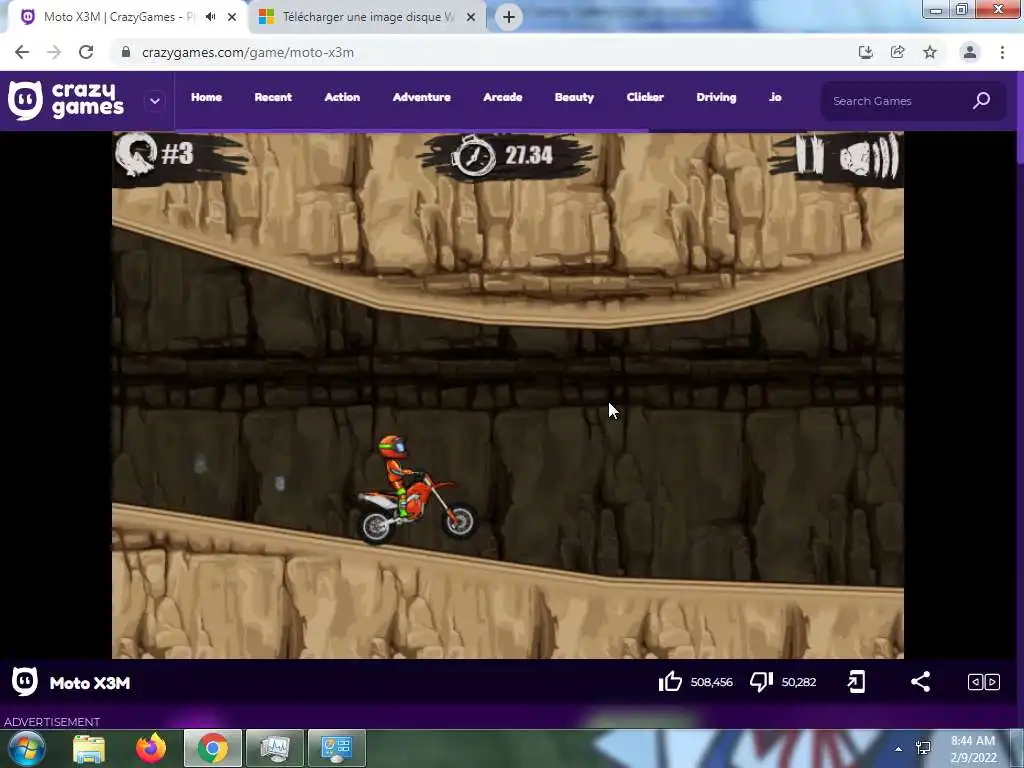Go back with browser back arrow
This screenshot has width=1024, height=768.
pyautogui.click(x=22, y=52)
